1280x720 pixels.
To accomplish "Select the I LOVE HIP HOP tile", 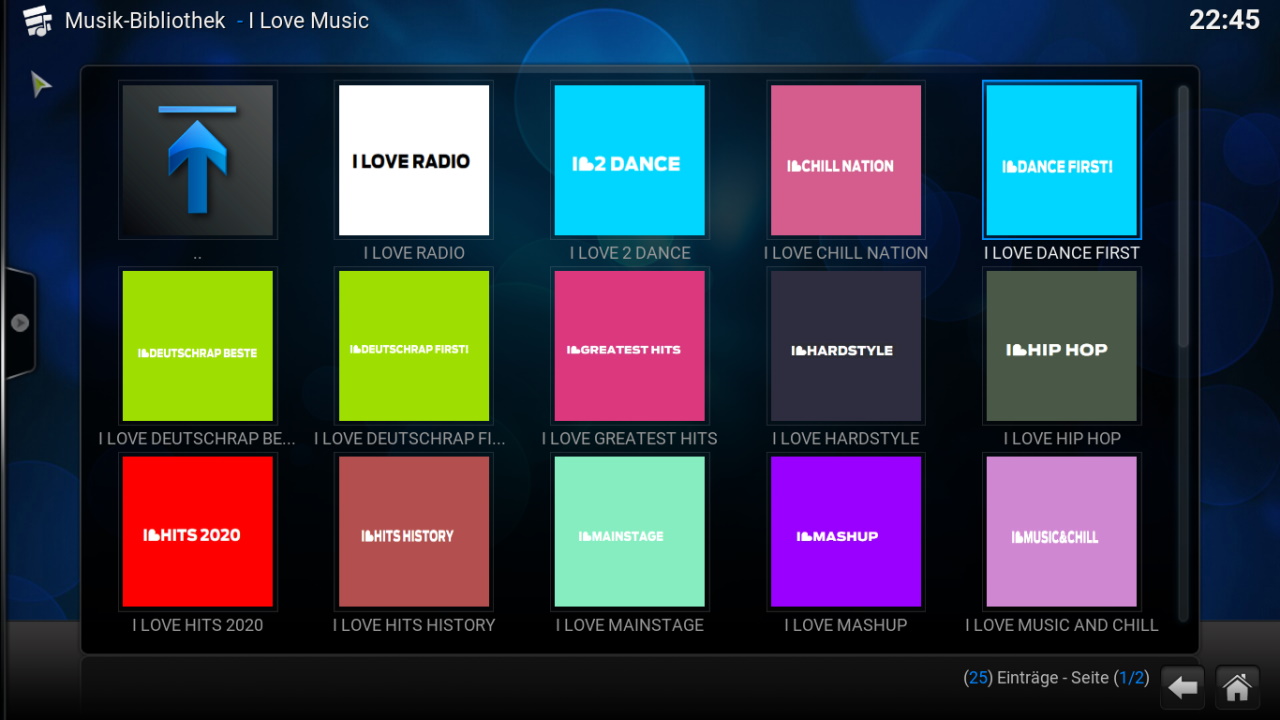I will [x=1061, y=346].
